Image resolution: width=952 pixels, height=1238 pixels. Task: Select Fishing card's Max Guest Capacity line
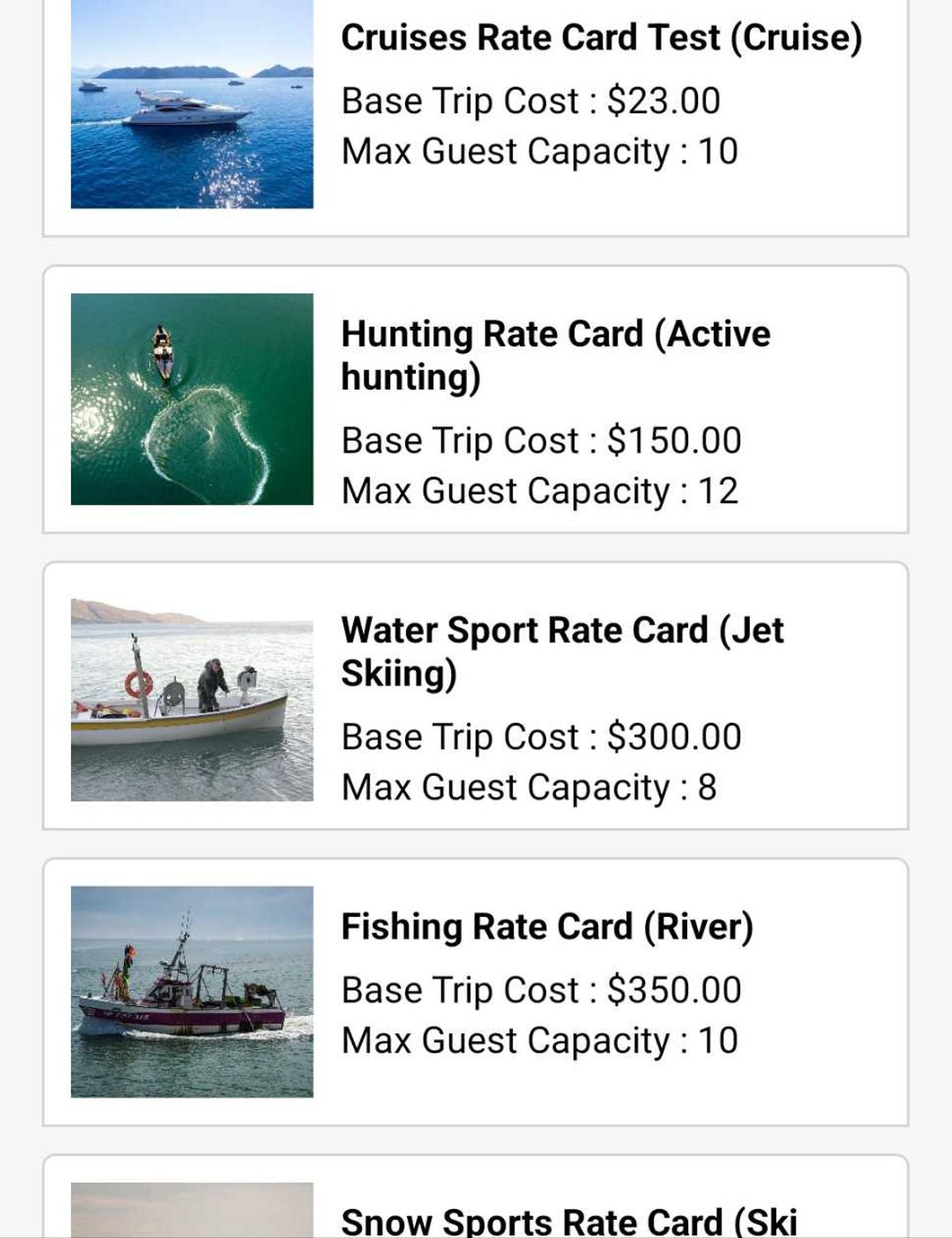540,1041
